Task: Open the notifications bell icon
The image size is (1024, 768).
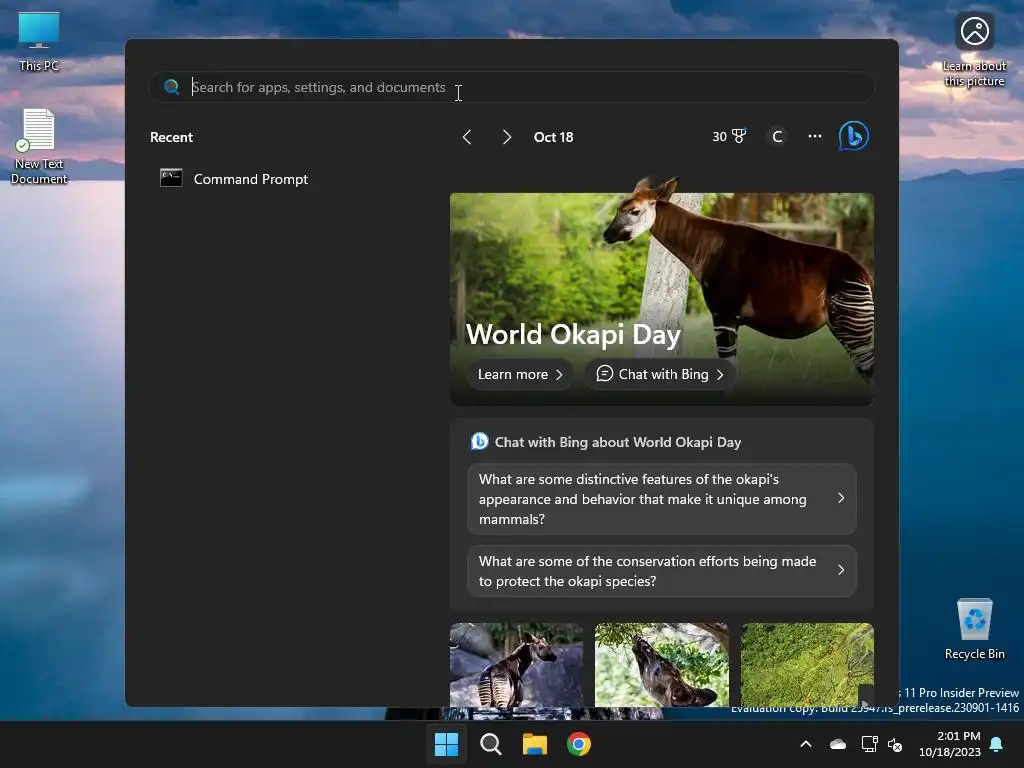Action: coord(997,744)
